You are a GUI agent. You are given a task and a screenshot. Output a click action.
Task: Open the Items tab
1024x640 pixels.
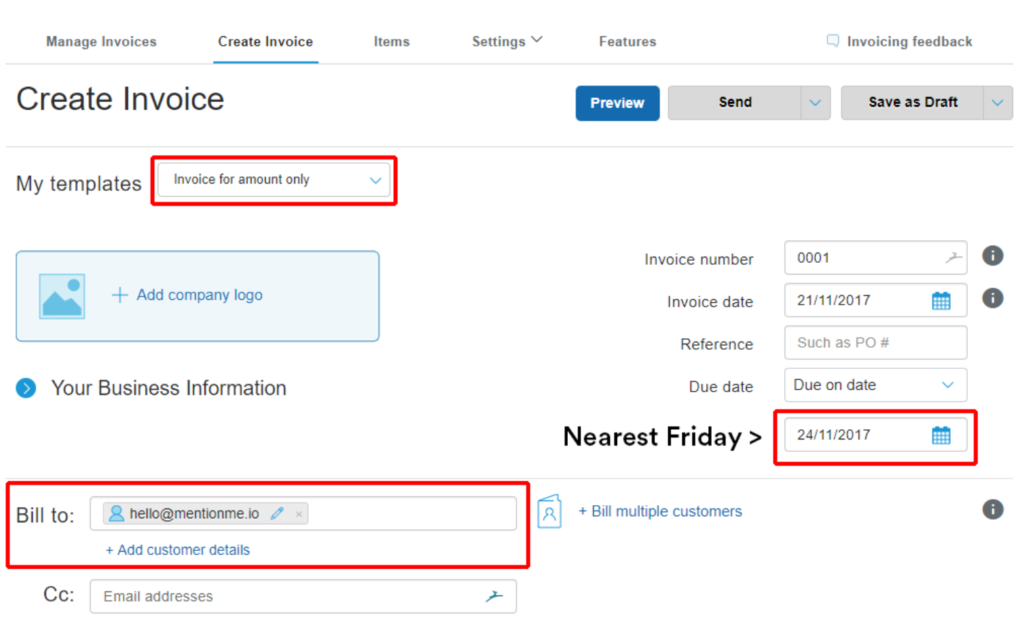(x=392, y=42)
